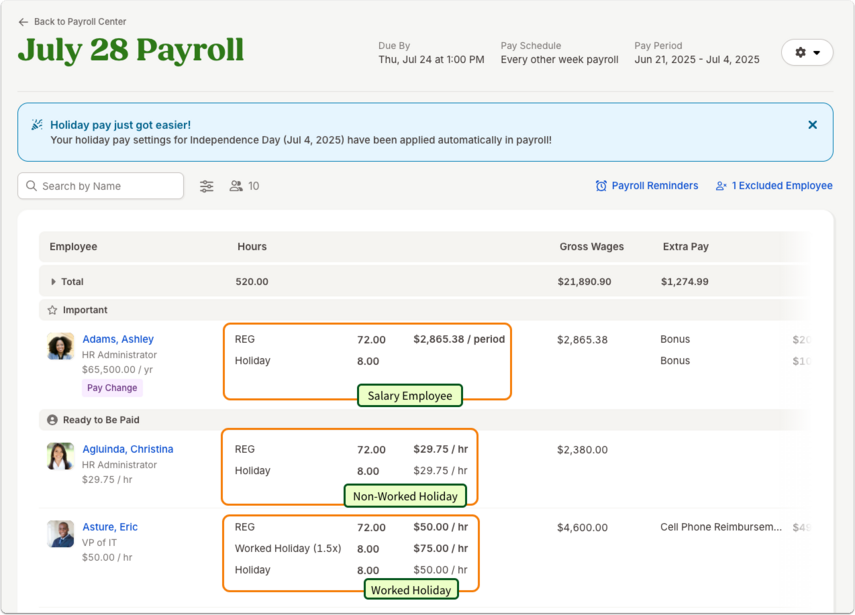Viewport: 855px width, 615px height.
Task: Click Eric's gross wages $4,600.00
Action: (x=582, y=528)
